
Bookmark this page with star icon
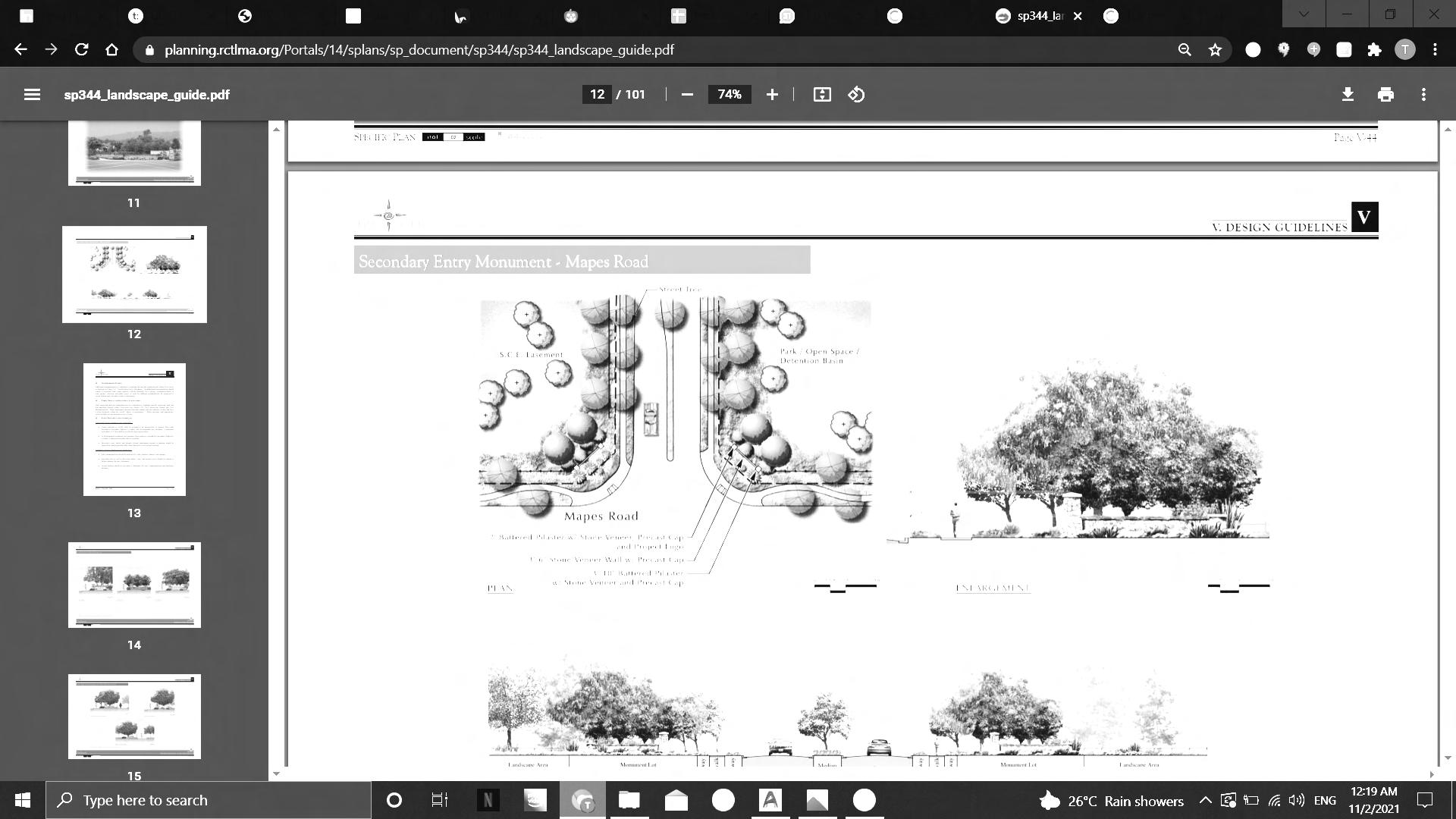pyautogui.click(x=1216, y=50)
